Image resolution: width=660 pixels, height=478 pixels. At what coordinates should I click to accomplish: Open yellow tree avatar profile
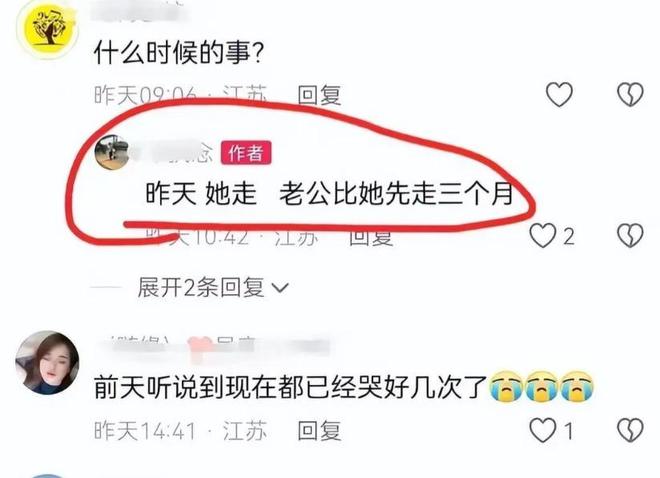coord(48,28)
